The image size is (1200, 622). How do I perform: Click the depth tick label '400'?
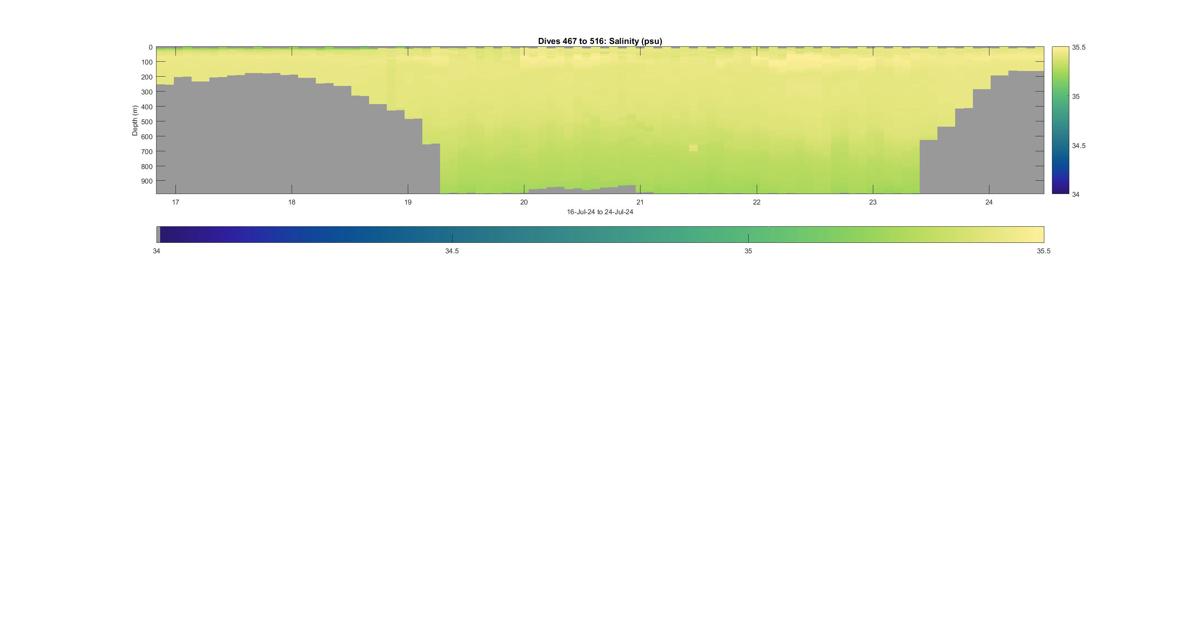click(x=147, y=107)
